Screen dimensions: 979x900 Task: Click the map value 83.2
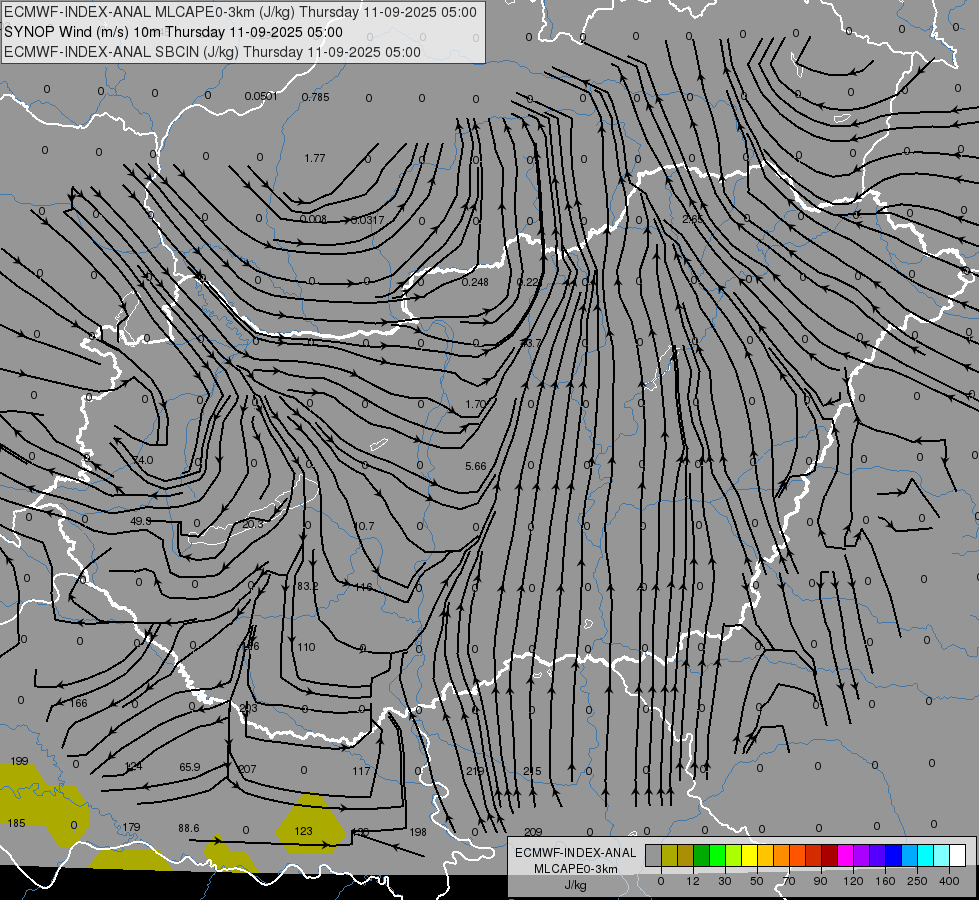[308, 586]
